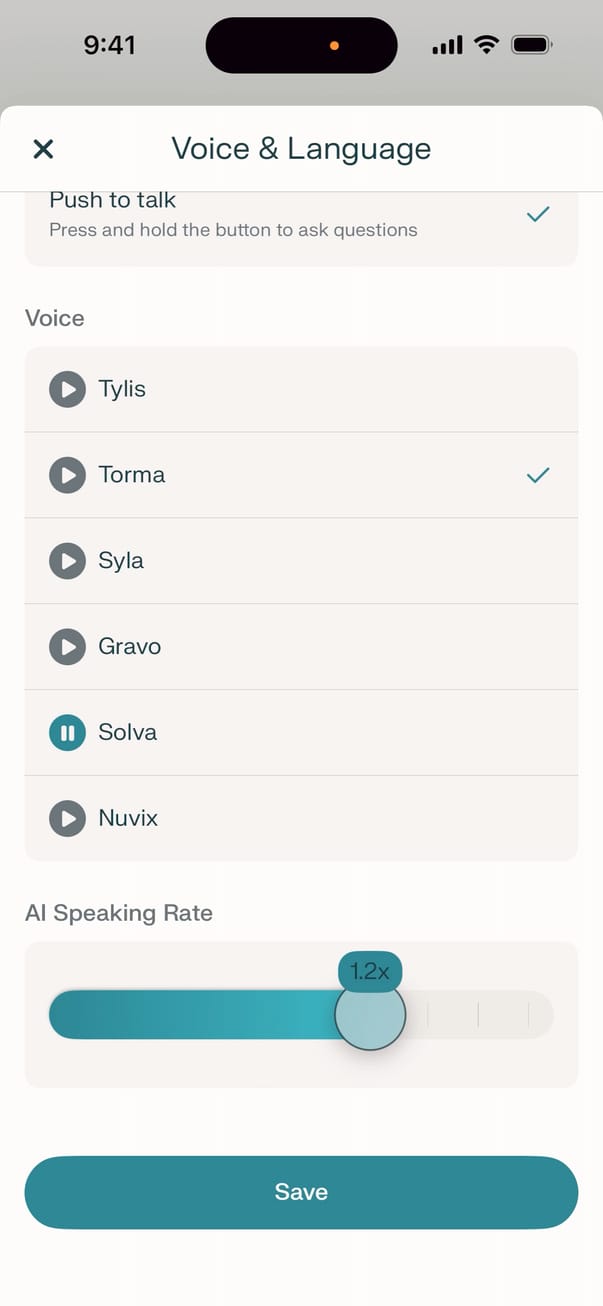Choose the Syla voice option

coord(300,561)
